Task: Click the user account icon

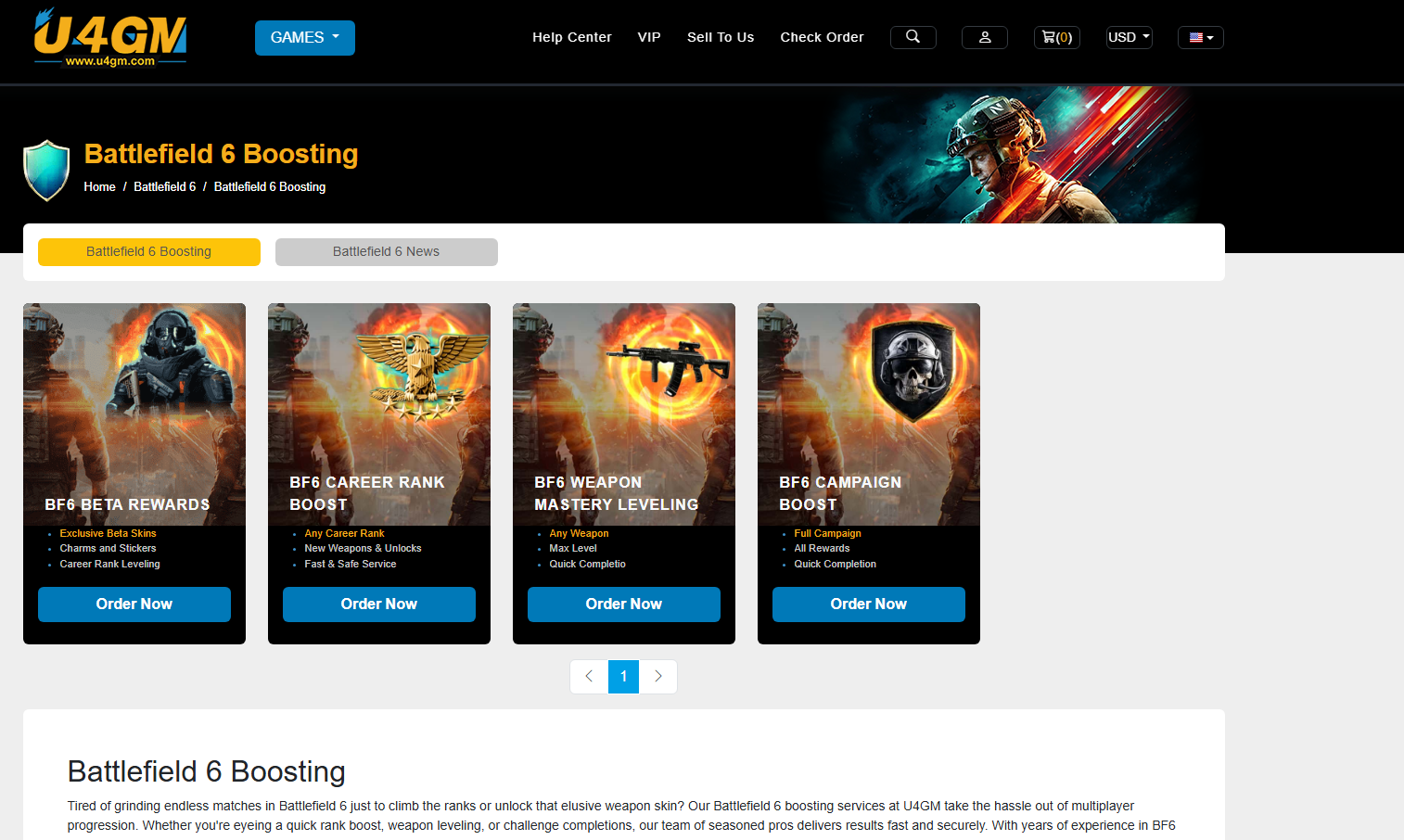Action: [984, 37]
